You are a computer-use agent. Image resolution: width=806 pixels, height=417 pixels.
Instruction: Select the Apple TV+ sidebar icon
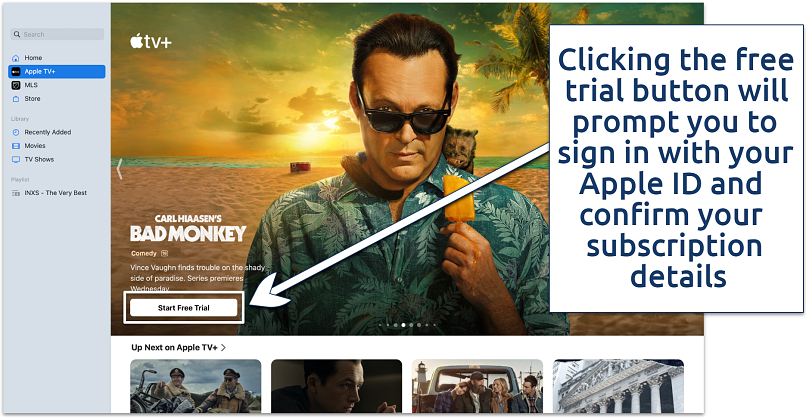pyautogui.click(x=15, y=71)
